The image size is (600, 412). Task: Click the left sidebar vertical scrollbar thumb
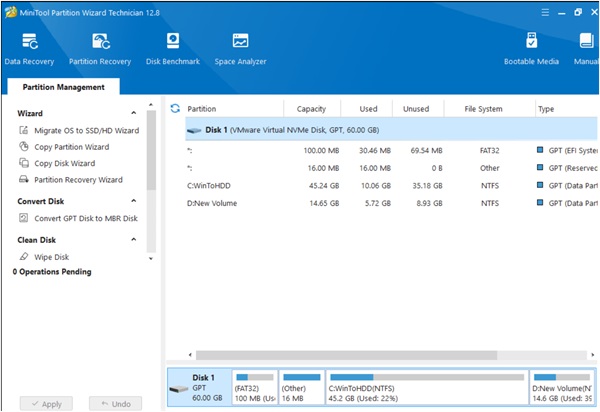tap(151, 150)
